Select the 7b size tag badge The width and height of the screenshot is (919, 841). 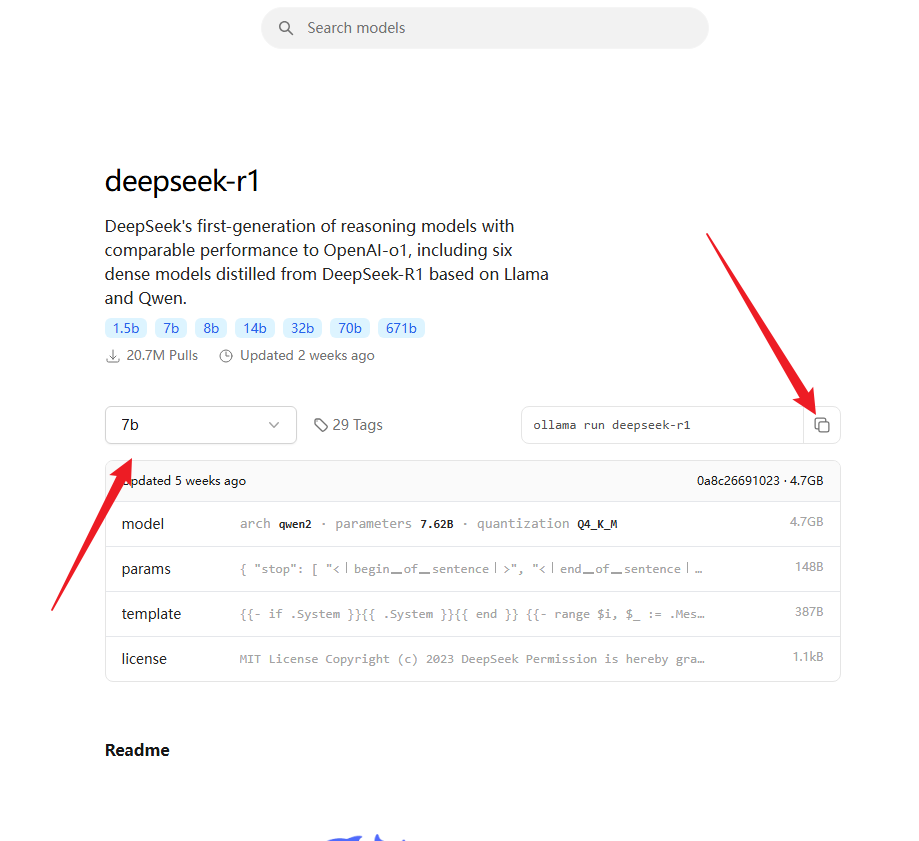coord(171,328)
